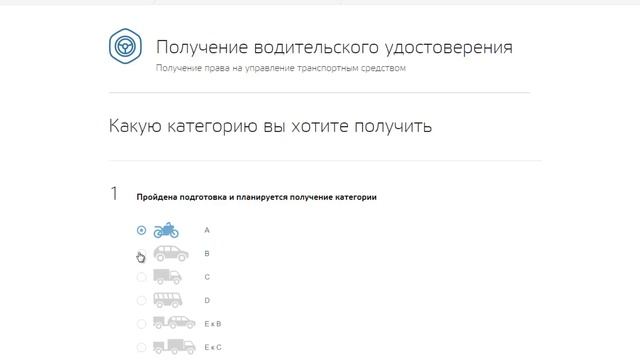Click the 'C' category label

(x=207, y=277)
